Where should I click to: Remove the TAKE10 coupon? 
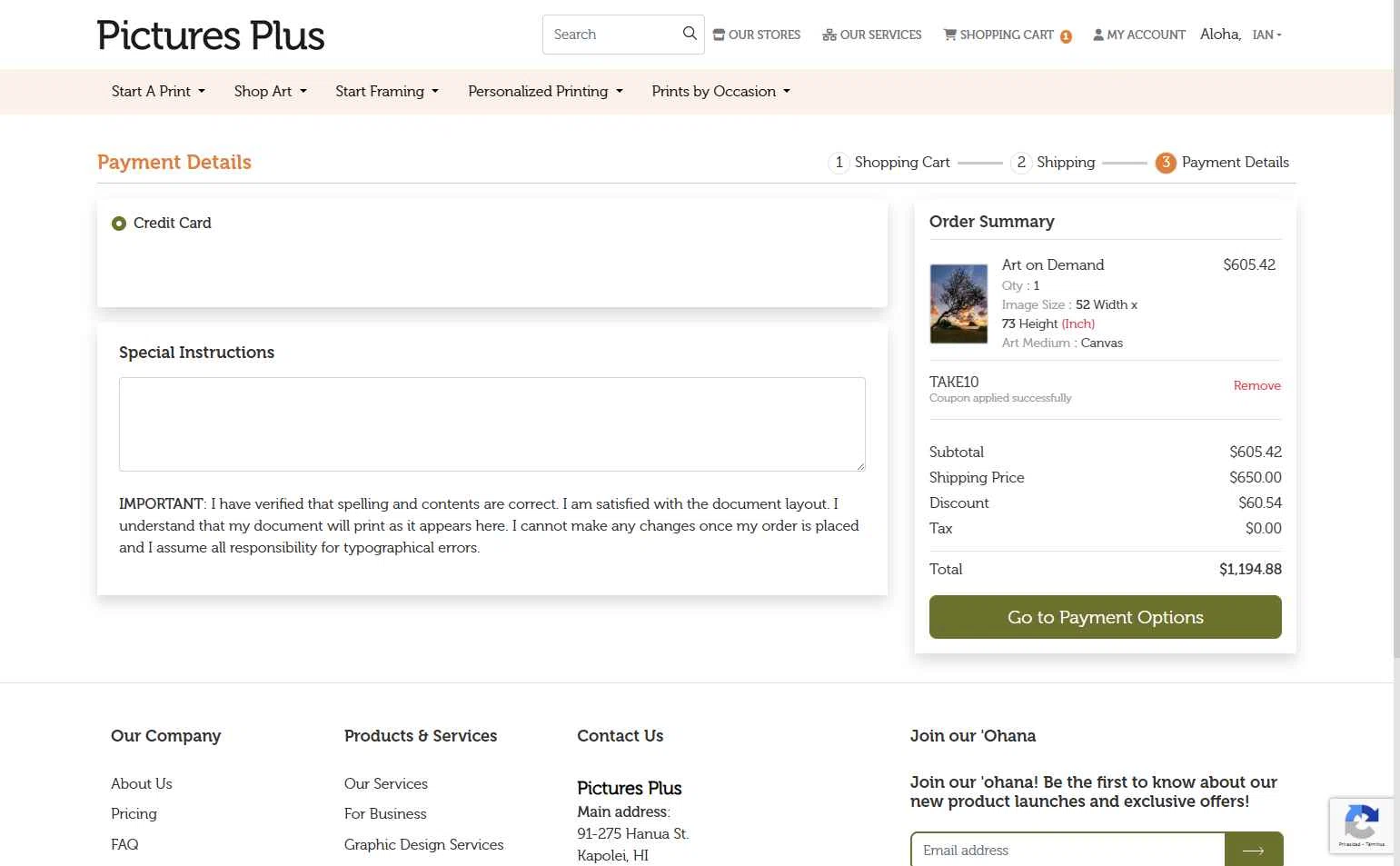pos(1257,385)
